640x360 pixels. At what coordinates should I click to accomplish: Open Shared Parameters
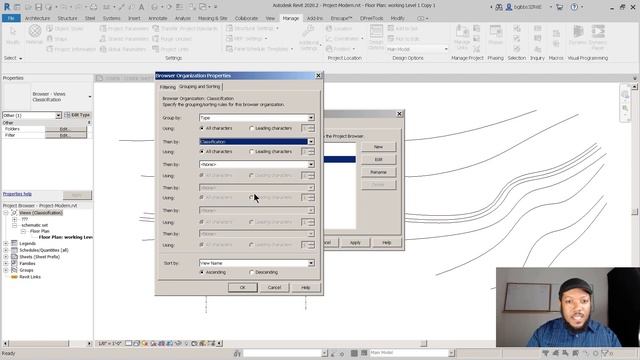(124, 39)
